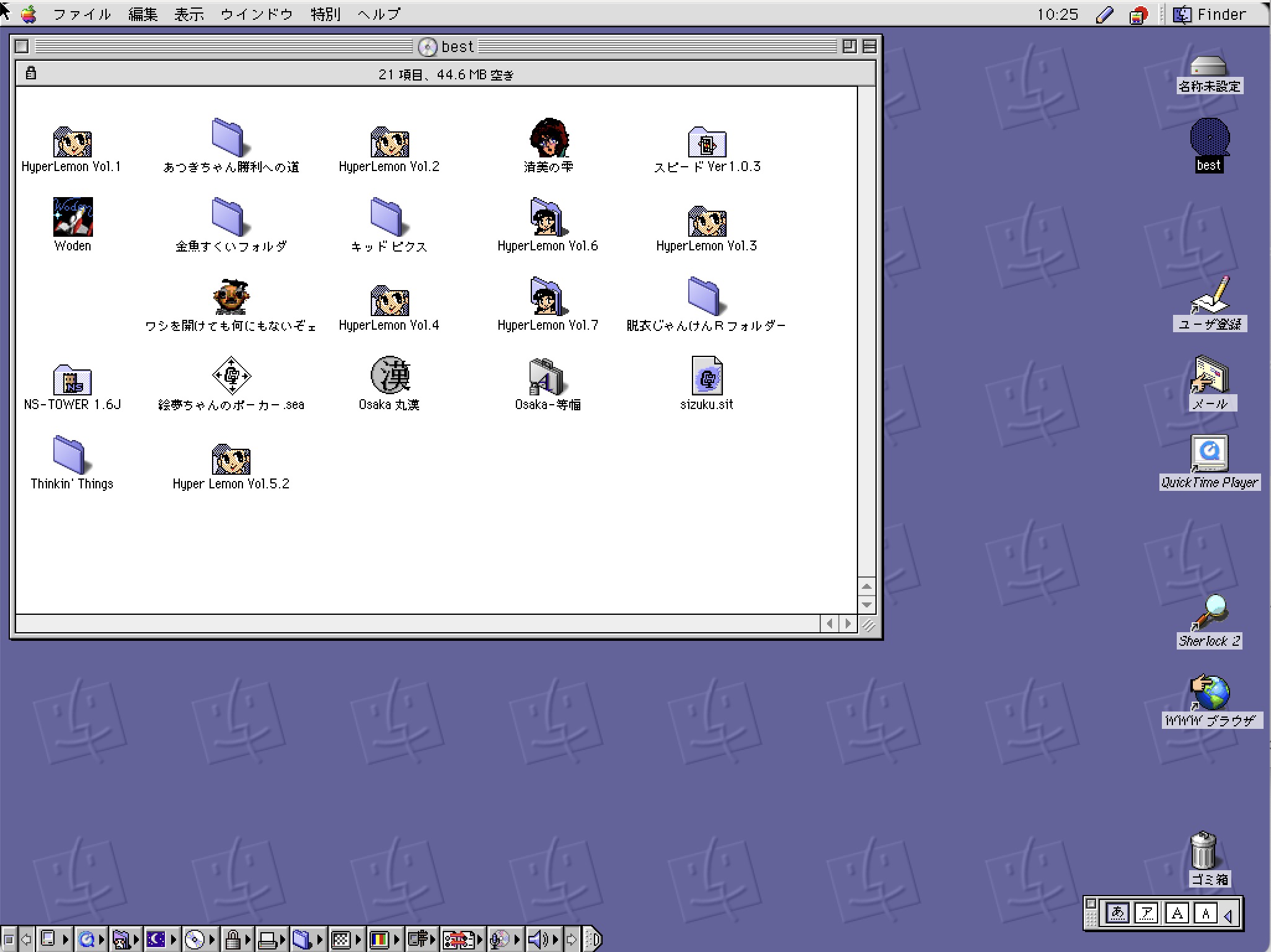Open the メール desktop alias
This screenshot has height=952, width=1271.
(1210, 375)
